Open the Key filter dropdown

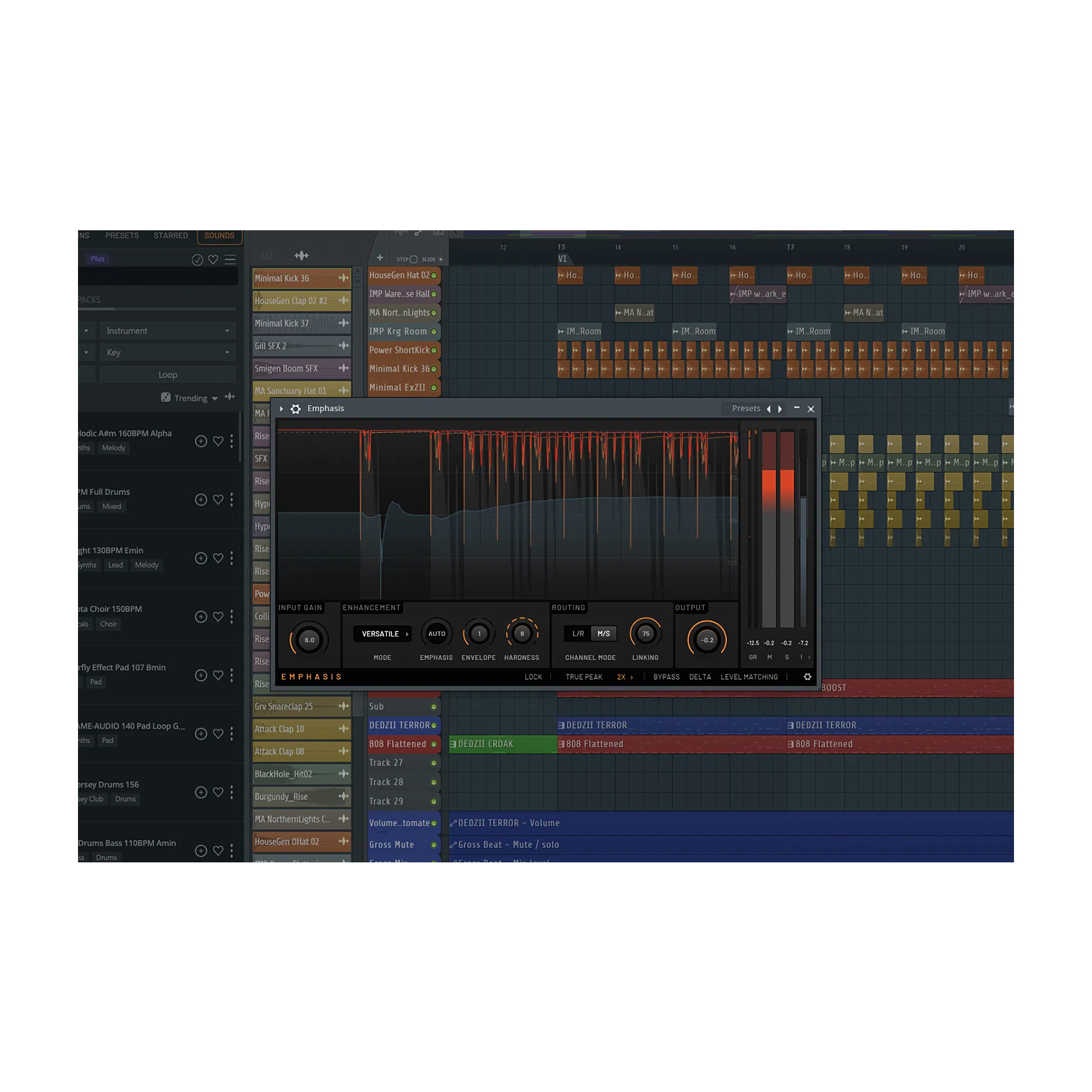coord(167,353)
